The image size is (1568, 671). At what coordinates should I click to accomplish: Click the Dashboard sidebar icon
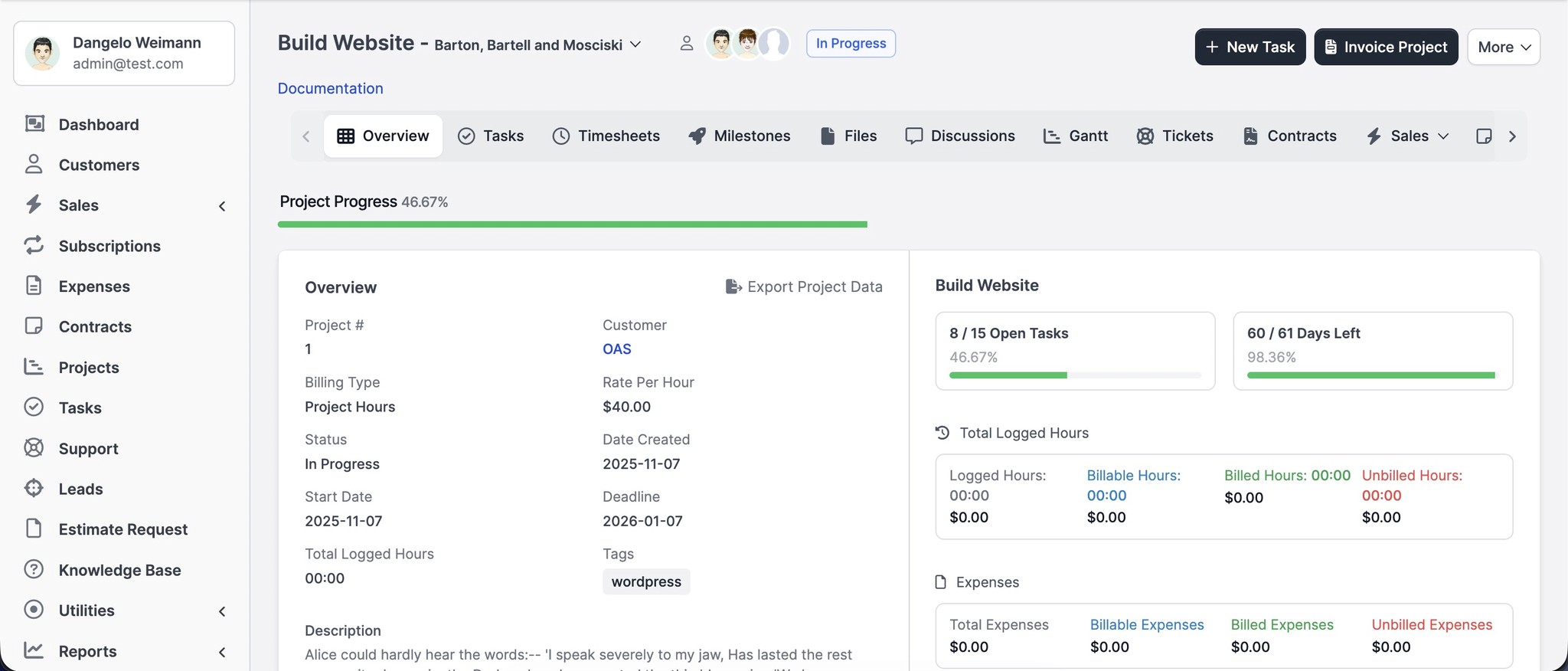point(34,124)
